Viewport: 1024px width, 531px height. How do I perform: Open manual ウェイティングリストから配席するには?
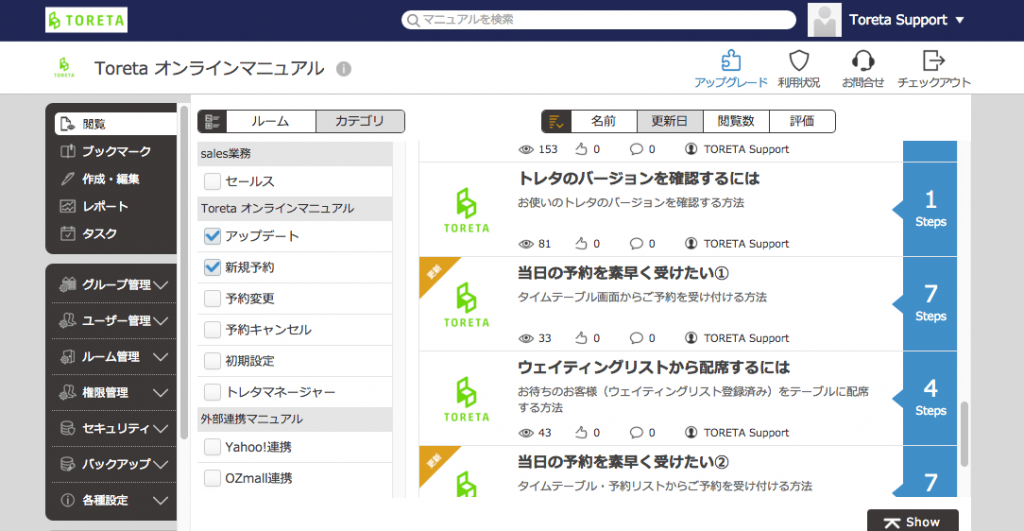(x=654, y=368)
